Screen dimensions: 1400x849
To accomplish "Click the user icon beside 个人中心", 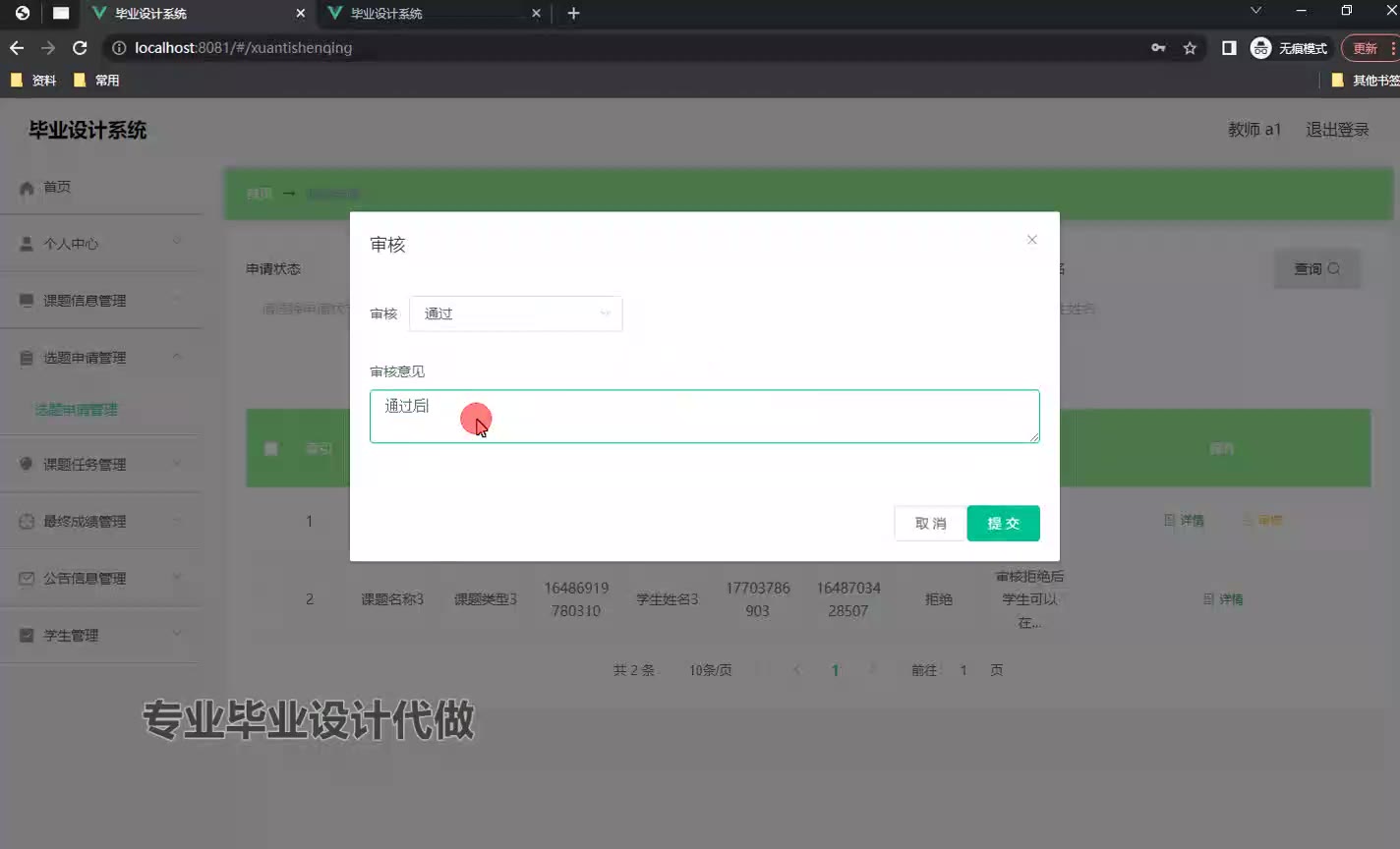I will point(27,244).
